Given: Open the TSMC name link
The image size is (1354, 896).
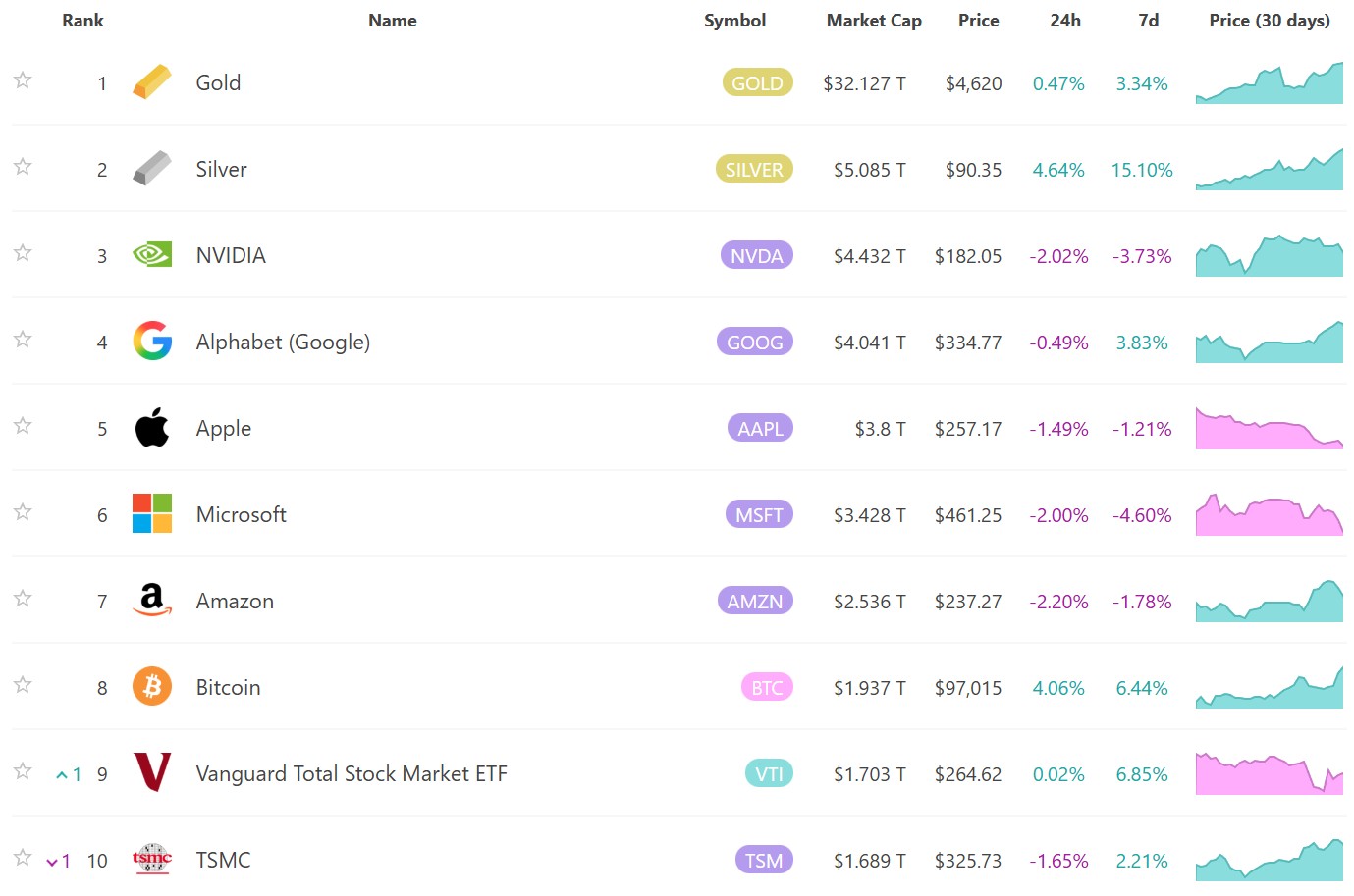Looking at the screenshot, I should click(x=223, y=861).
